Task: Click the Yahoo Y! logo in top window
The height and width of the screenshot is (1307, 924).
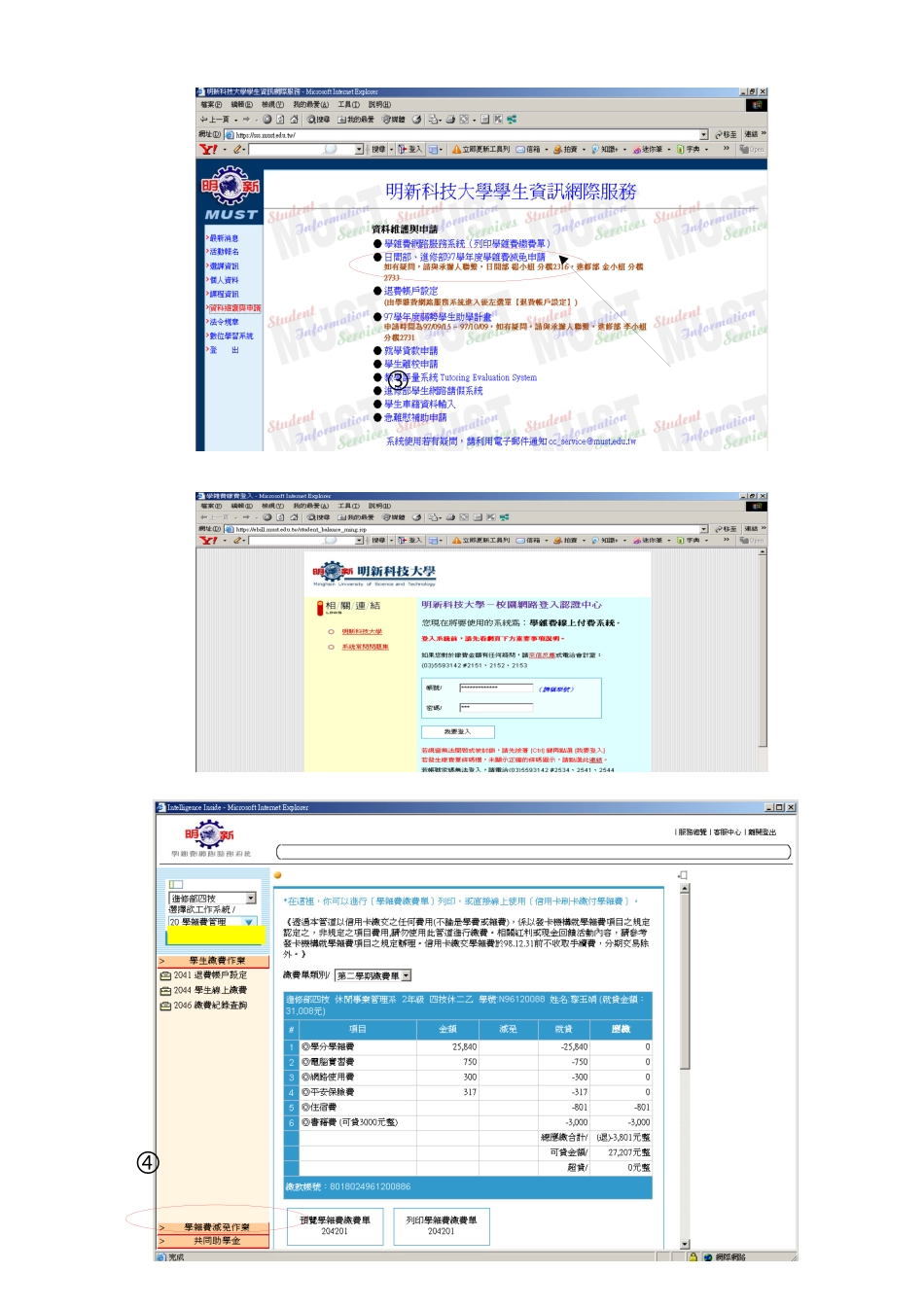Action: point(208,149)
